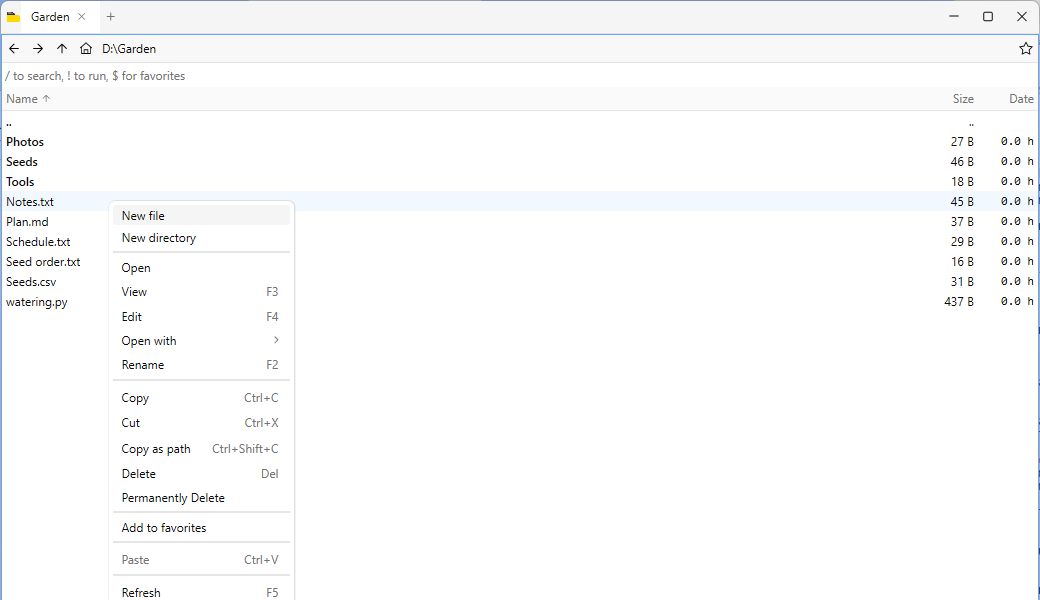Choose Add to favorites menu entry

click(x=202, y=528)
